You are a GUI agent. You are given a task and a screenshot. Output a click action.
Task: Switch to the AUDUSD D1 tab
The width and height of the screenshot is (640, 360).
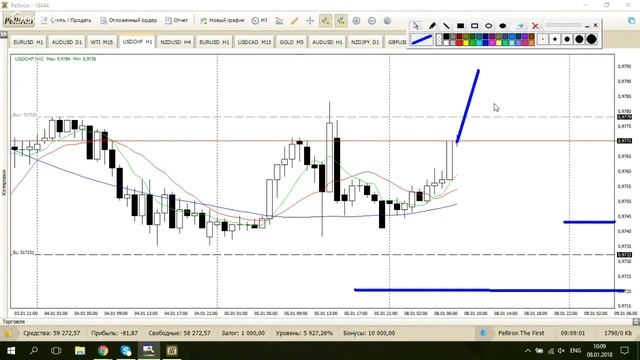(x=67, y=42)
